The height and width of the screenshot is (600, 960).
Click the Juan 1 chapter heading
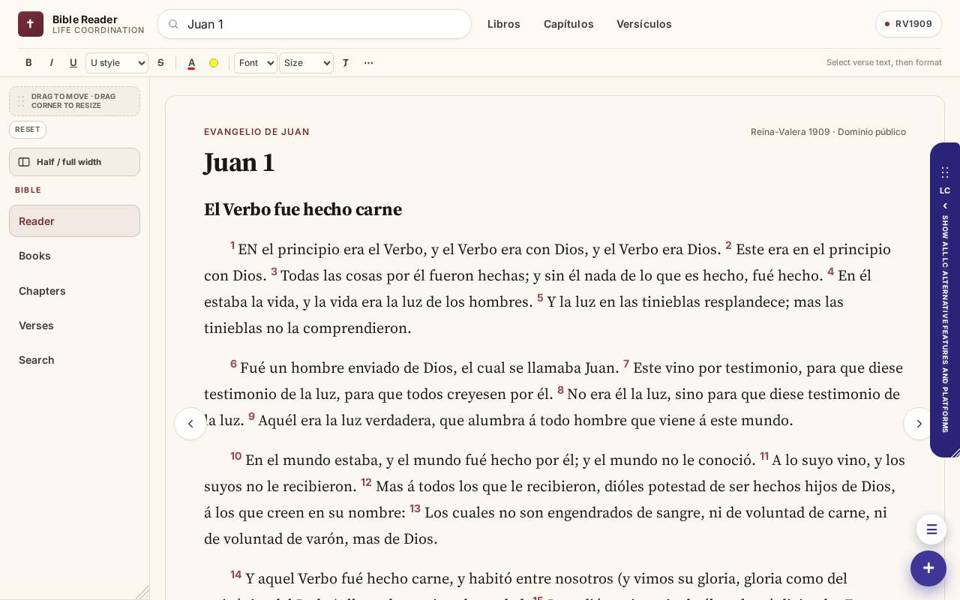239,163
